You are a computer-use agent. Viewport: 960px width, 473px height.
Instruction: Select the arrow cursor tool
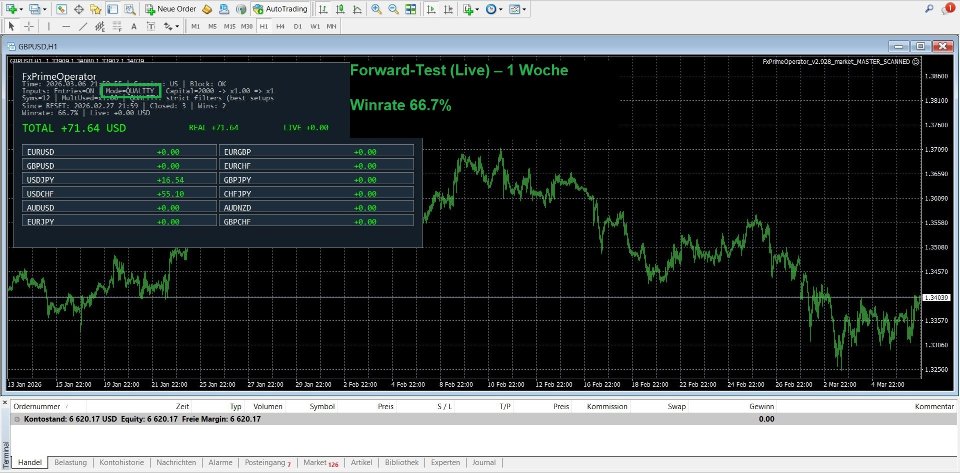click(12, 26)
